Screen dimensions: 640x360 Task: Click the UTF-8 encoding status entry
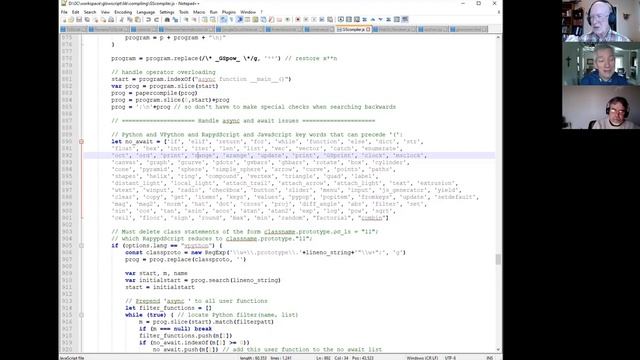click(450, 358)
